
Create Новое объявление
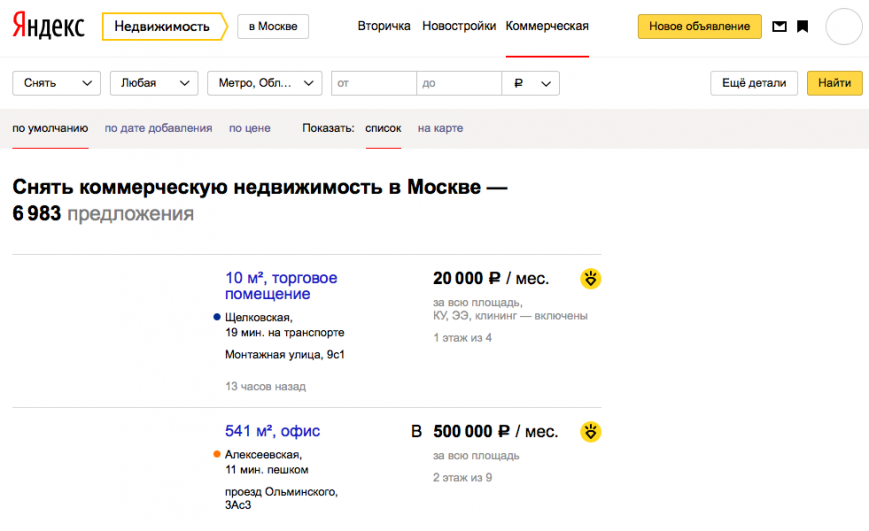(x=699, y=27)
